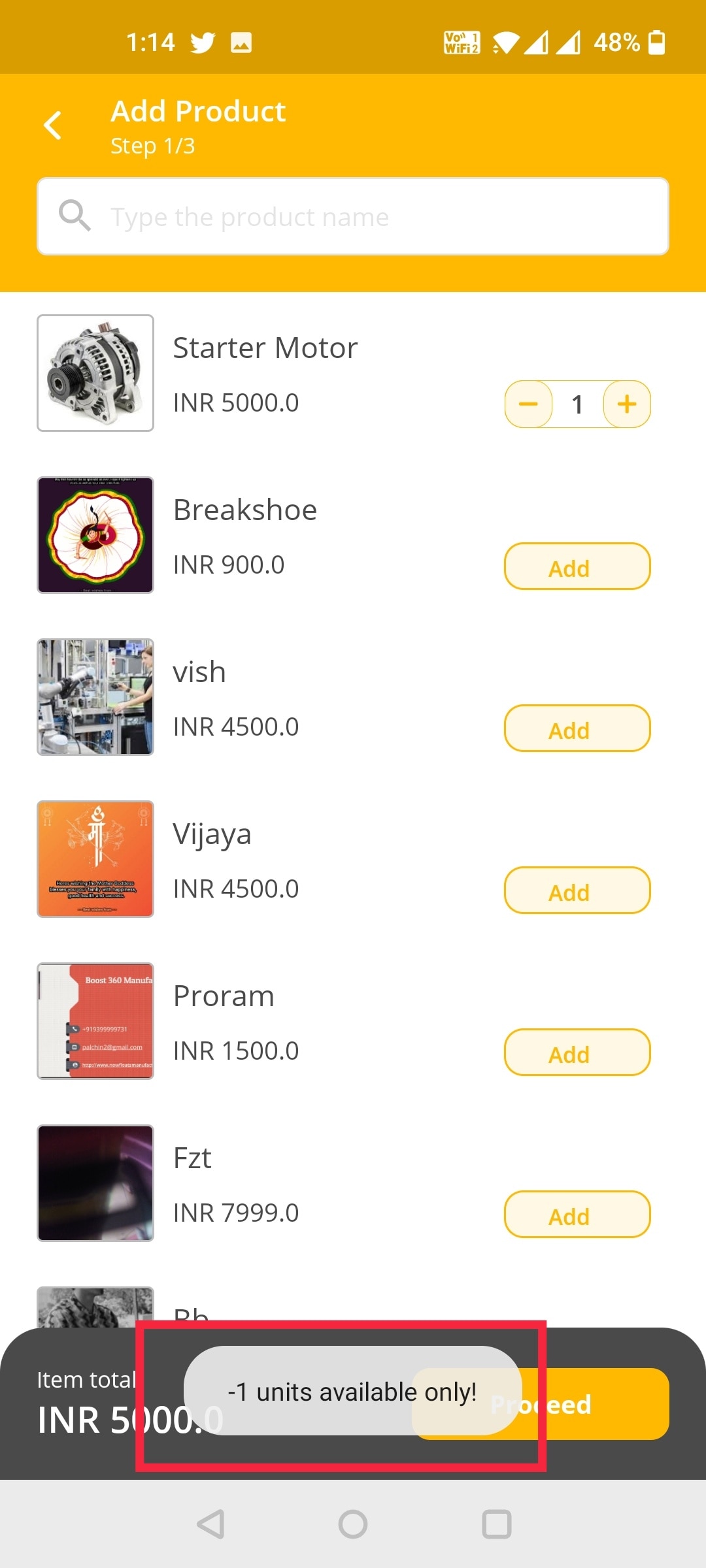Tap the search magnifier icon
The image size is (706, 1568).
[75, 216]
